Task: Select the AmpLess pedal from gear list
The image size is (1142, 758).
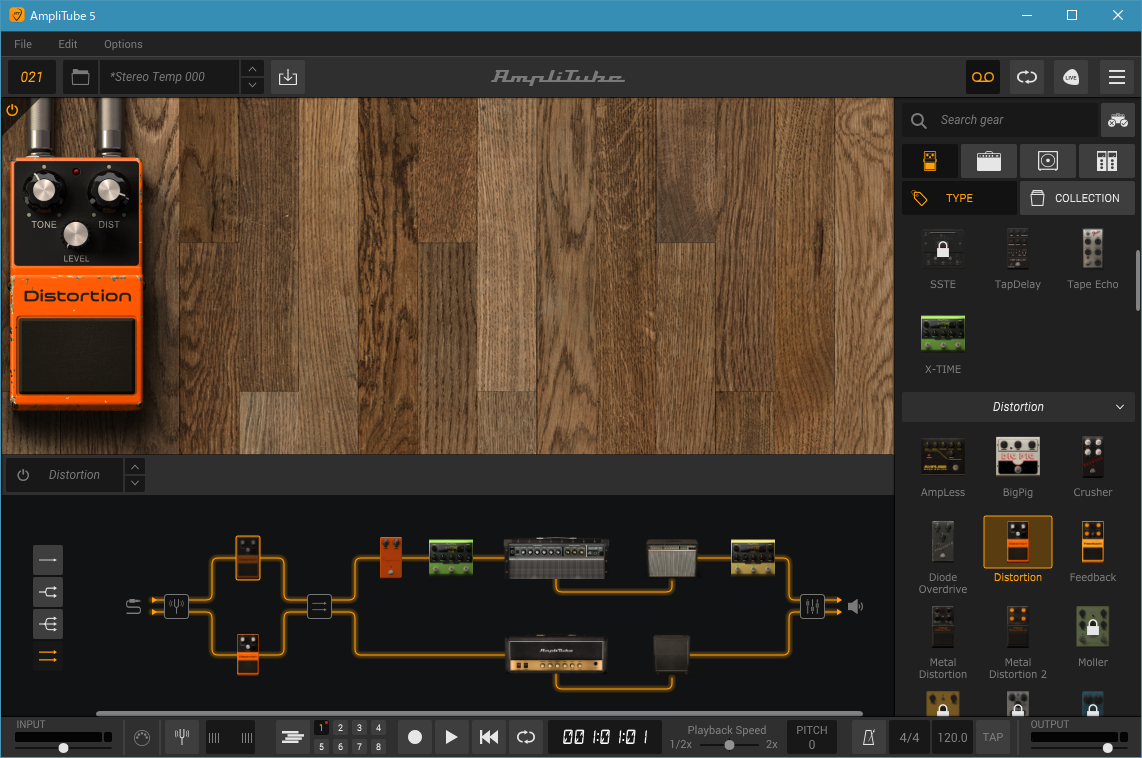Action: (x=942, y=467)
